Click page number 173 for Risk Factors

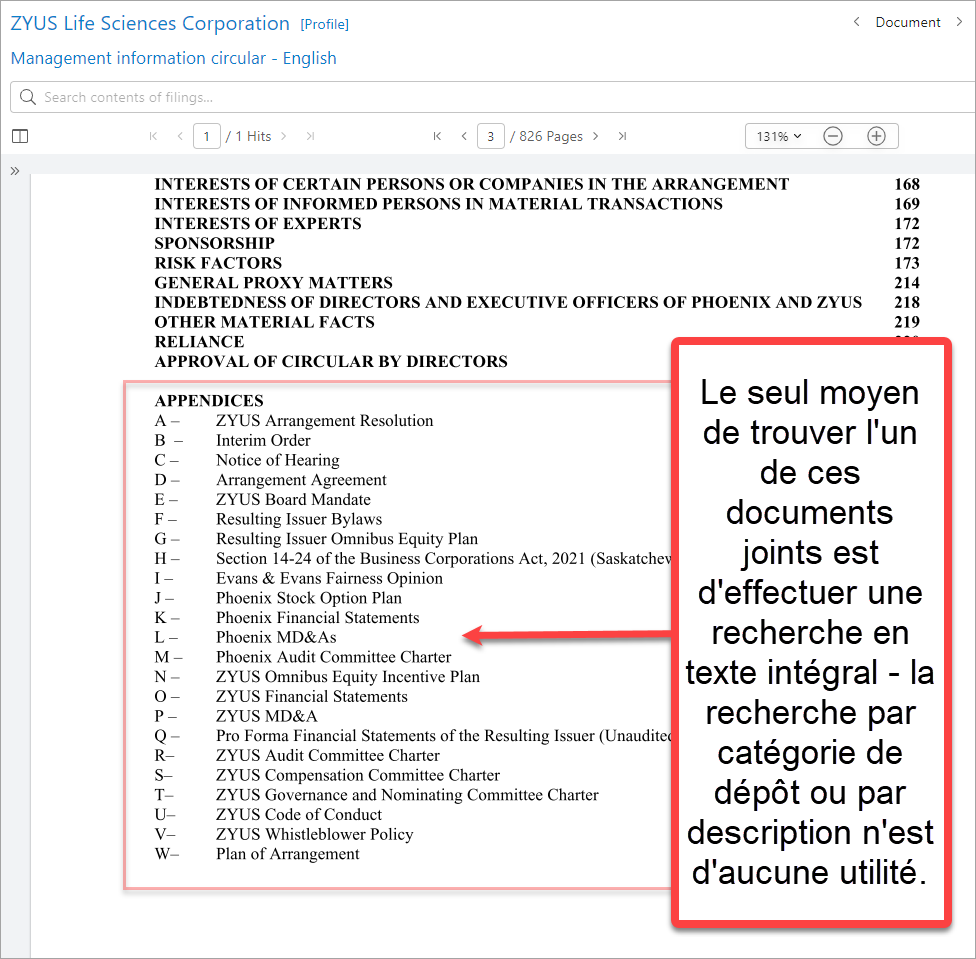pyautogui.click(x=907, y=263)
